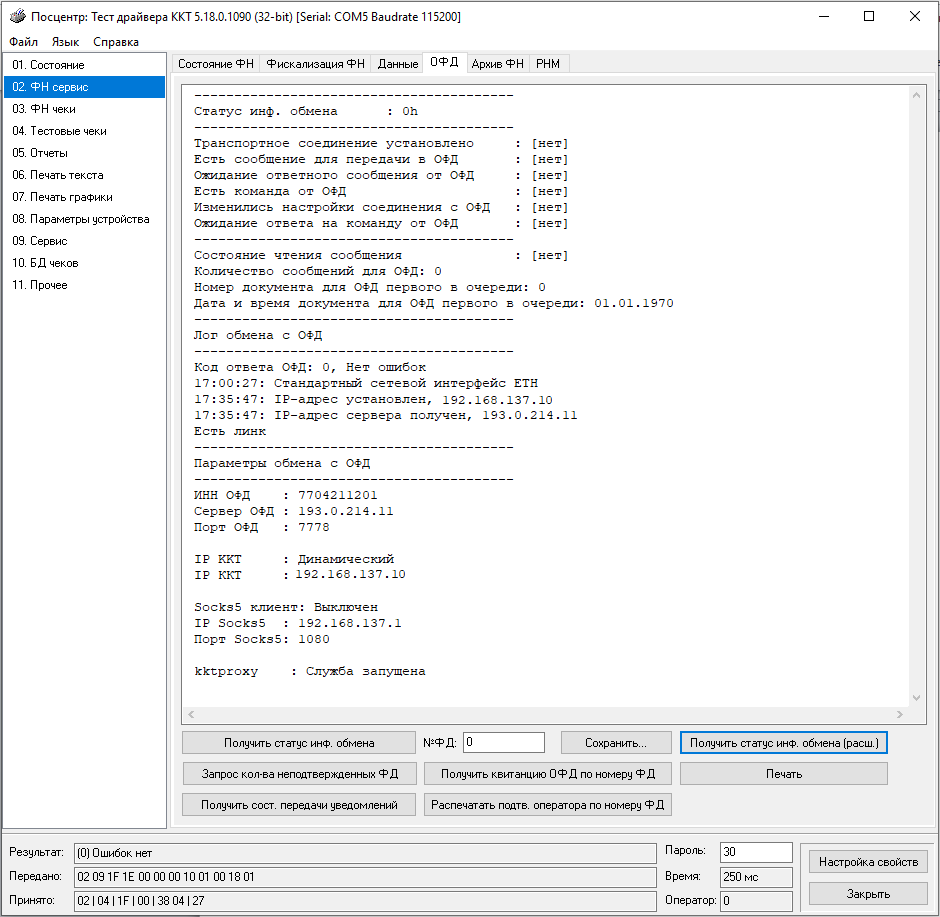Switch to the Архив ФН tab
The width and height of the screenshot is (940, 917).
click(497, 64)
